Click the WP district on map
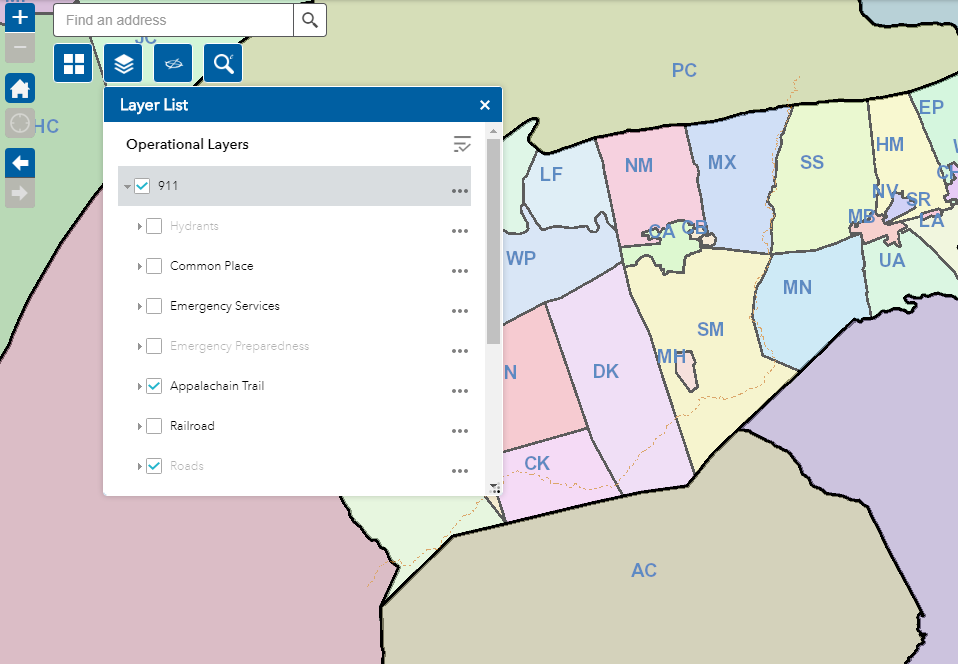 (521, 258)
